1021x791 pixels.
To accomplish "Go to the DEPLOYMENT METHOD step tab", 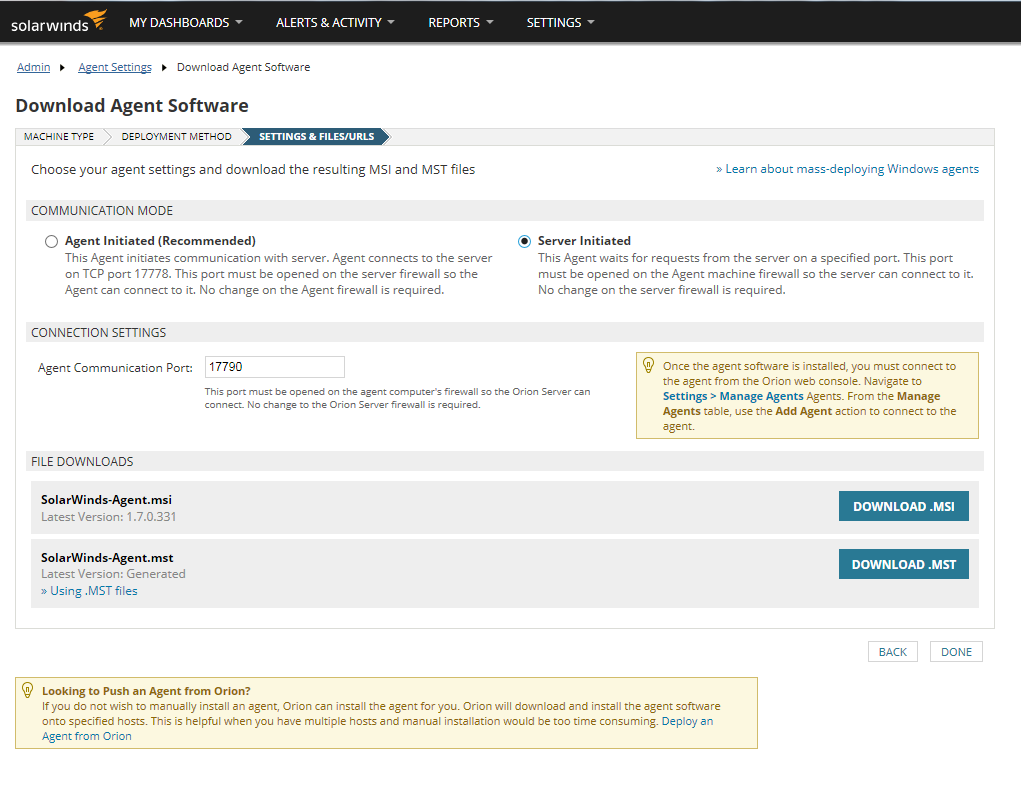I will [x=176, y=137].
